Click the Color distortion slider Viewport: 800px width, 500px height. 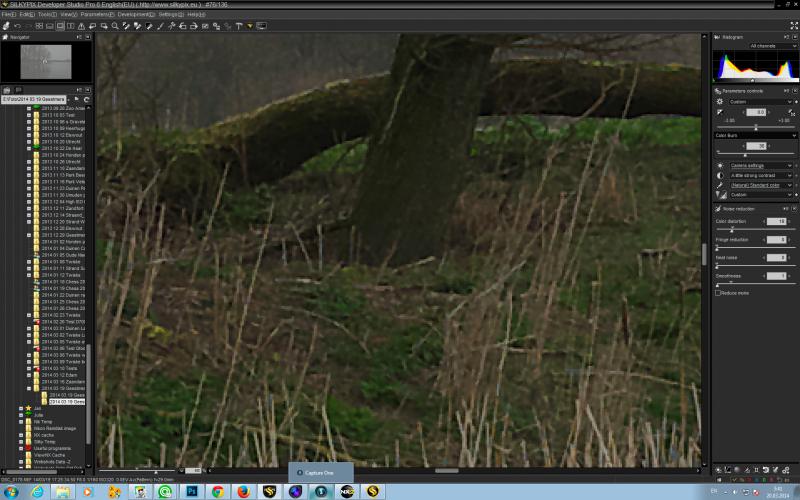[x=756, y=229]
